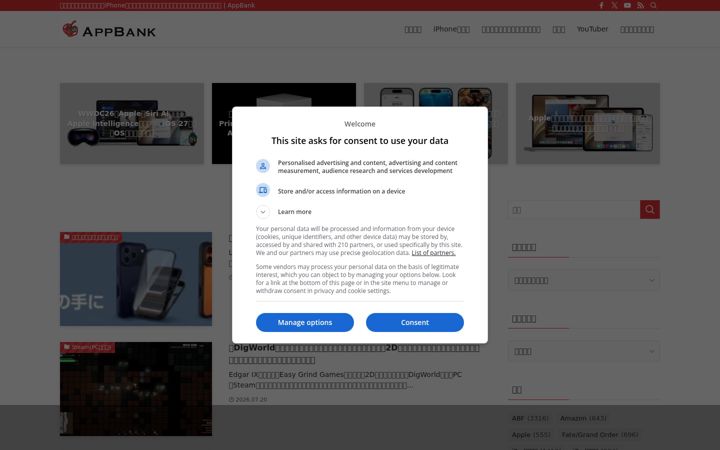The width and height of the screenshot is (720, 450).
Task: Click the store information device icon
Action: pos(263,190)
